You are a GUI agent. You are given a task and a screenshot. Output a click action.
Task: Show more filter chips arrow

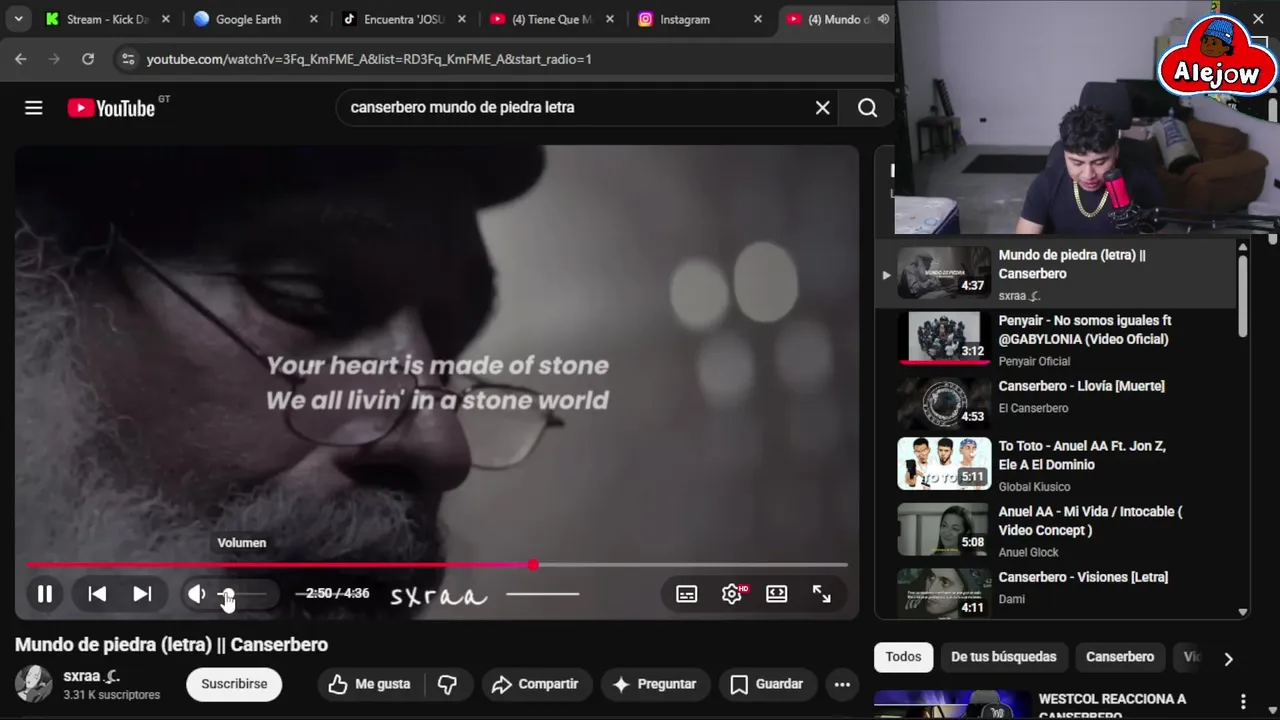click(1228, 658)
